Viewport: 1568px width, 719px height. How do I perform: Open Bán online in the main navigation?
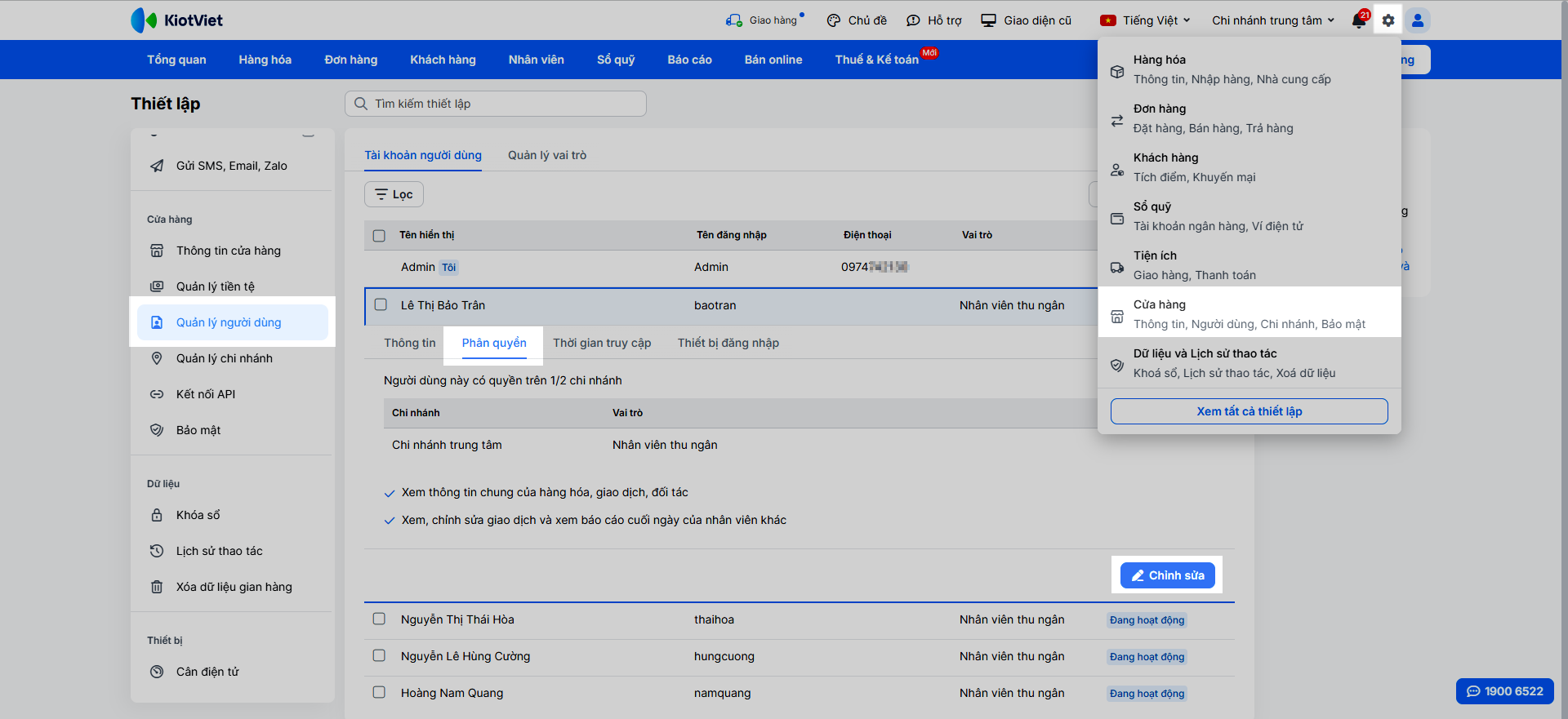click(773, 60)
